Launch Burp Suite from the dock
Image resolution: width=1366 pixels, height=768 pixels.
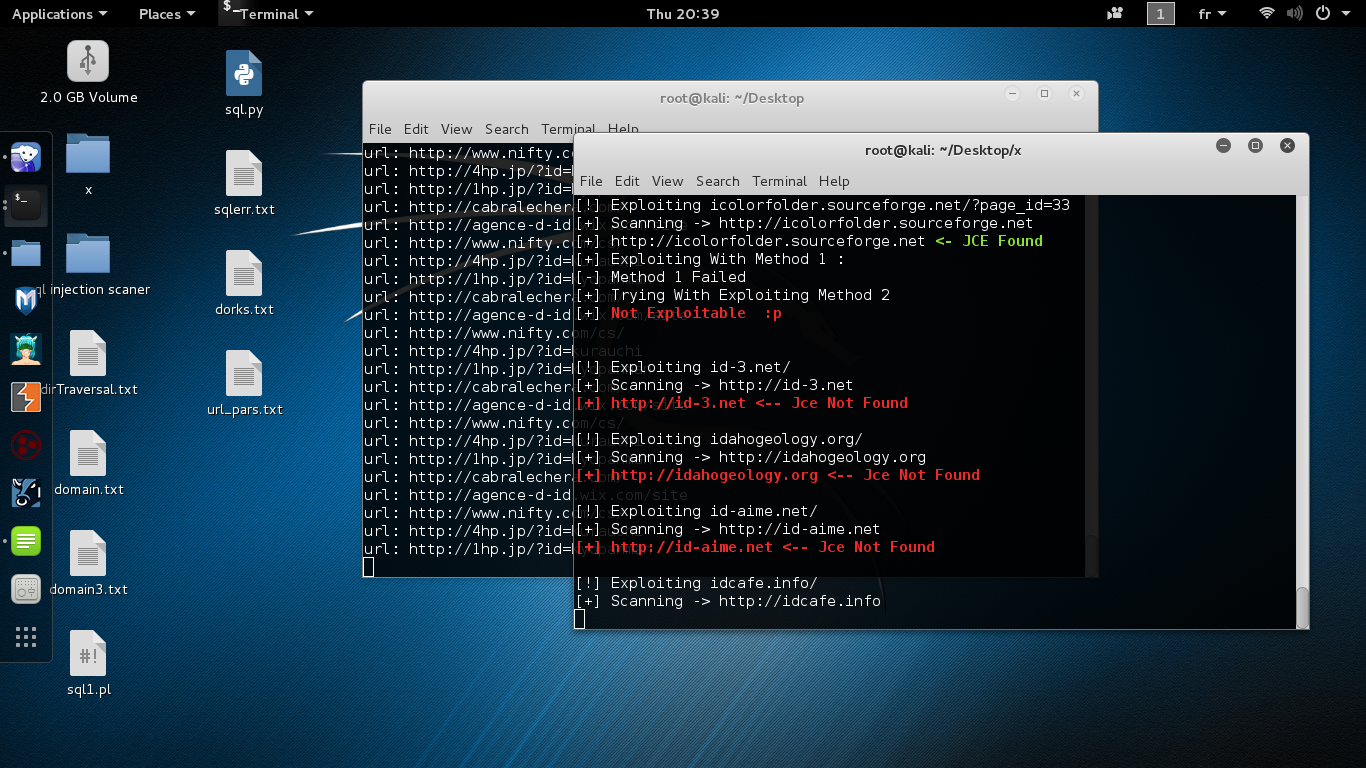[26, 397]
